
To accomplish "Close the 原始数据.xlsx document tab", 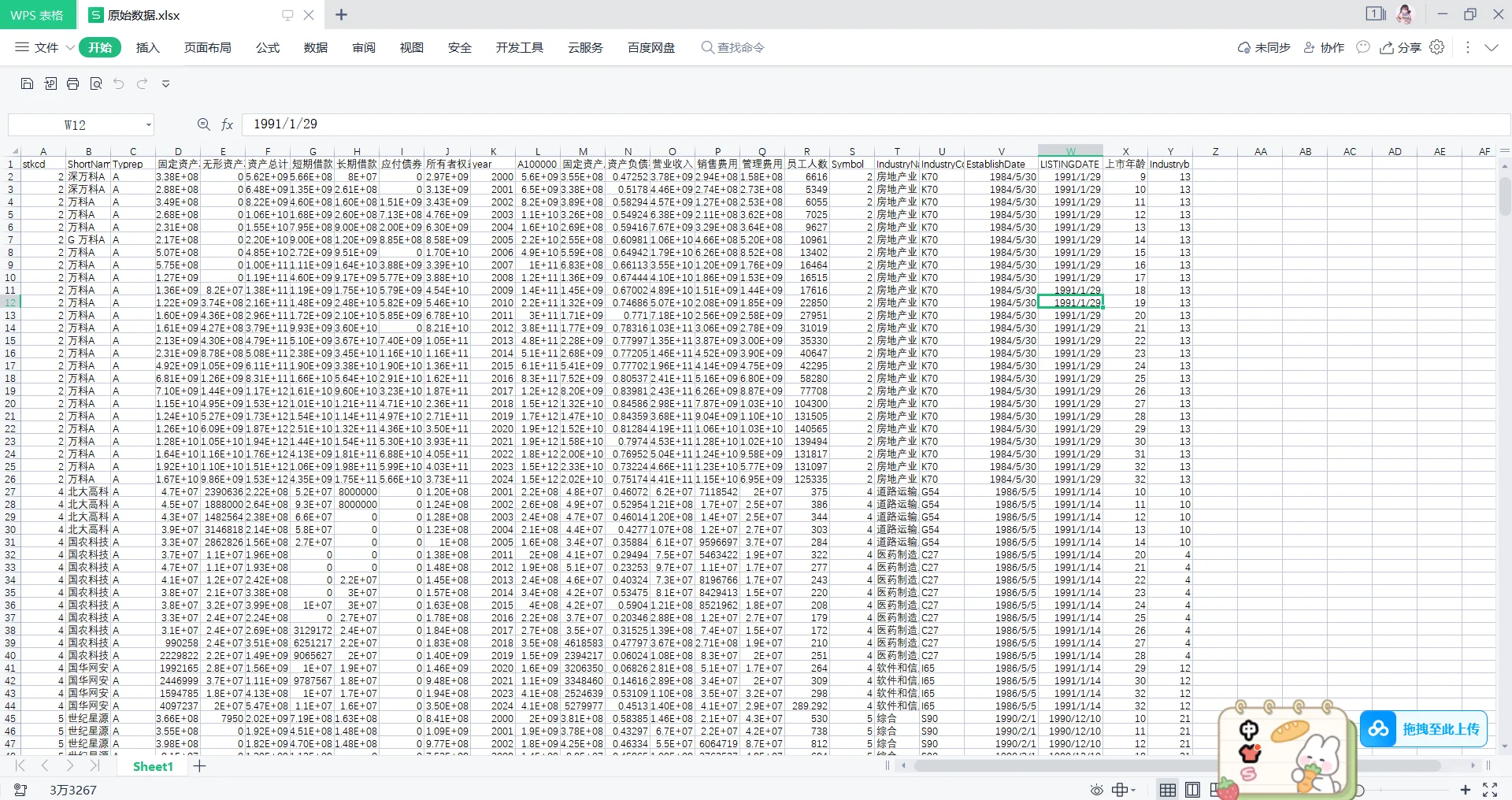I will click(309, 15).
